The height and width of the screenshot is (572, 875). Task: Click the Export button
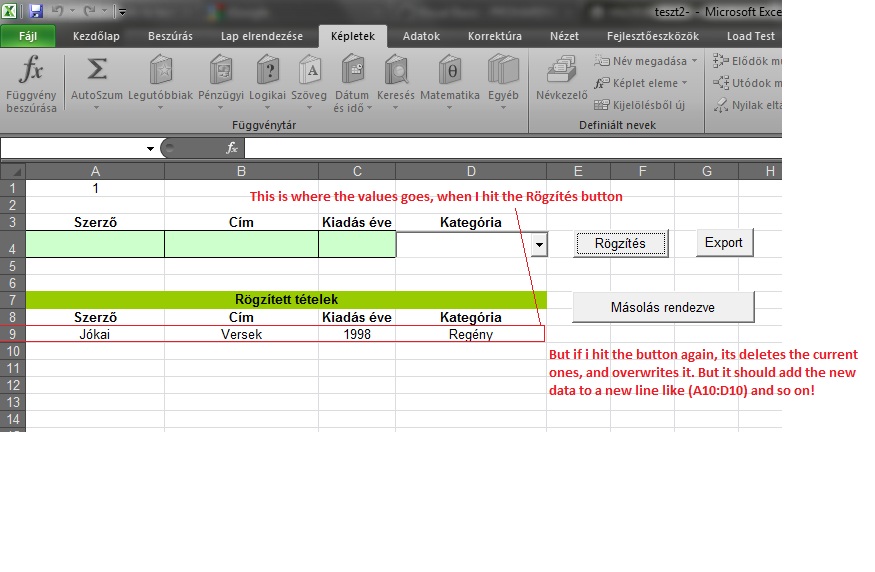[x=724, y=243]
